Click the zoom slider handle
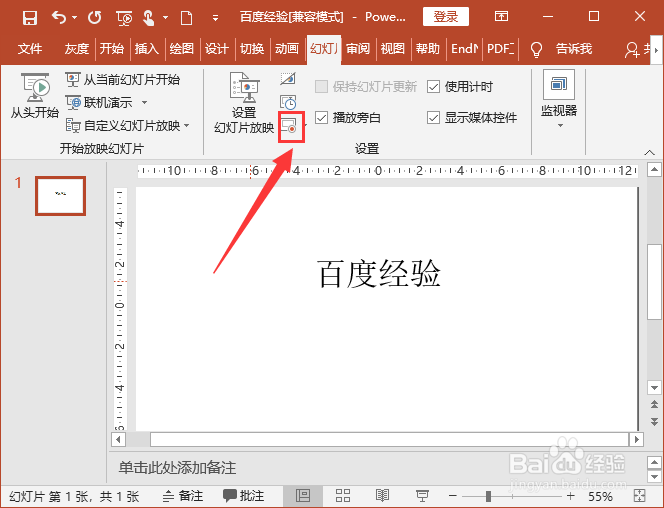The width and height of the screenshot is (664, 508). click(488, 496)
